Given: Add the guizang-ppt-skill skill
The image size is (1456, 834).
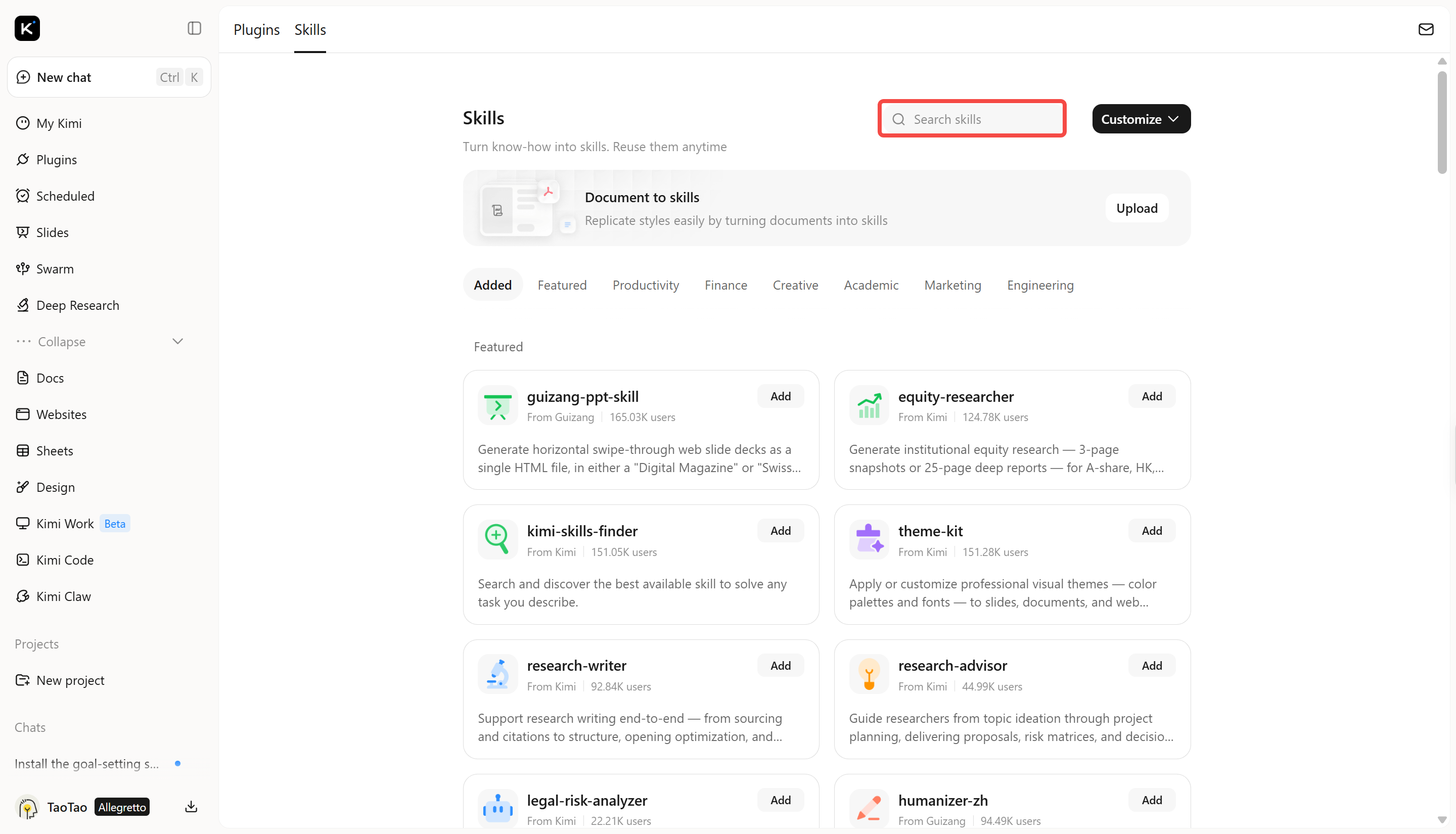Looking at the screenshot, I should 780,396.
